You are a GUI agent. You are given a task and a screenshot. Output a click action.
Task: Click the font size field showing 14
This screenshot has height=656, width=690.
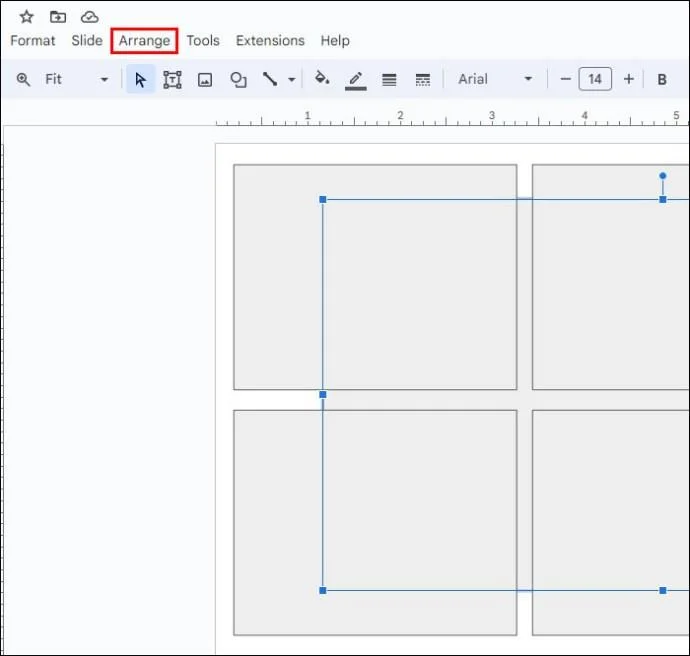(x=595, y=79)
